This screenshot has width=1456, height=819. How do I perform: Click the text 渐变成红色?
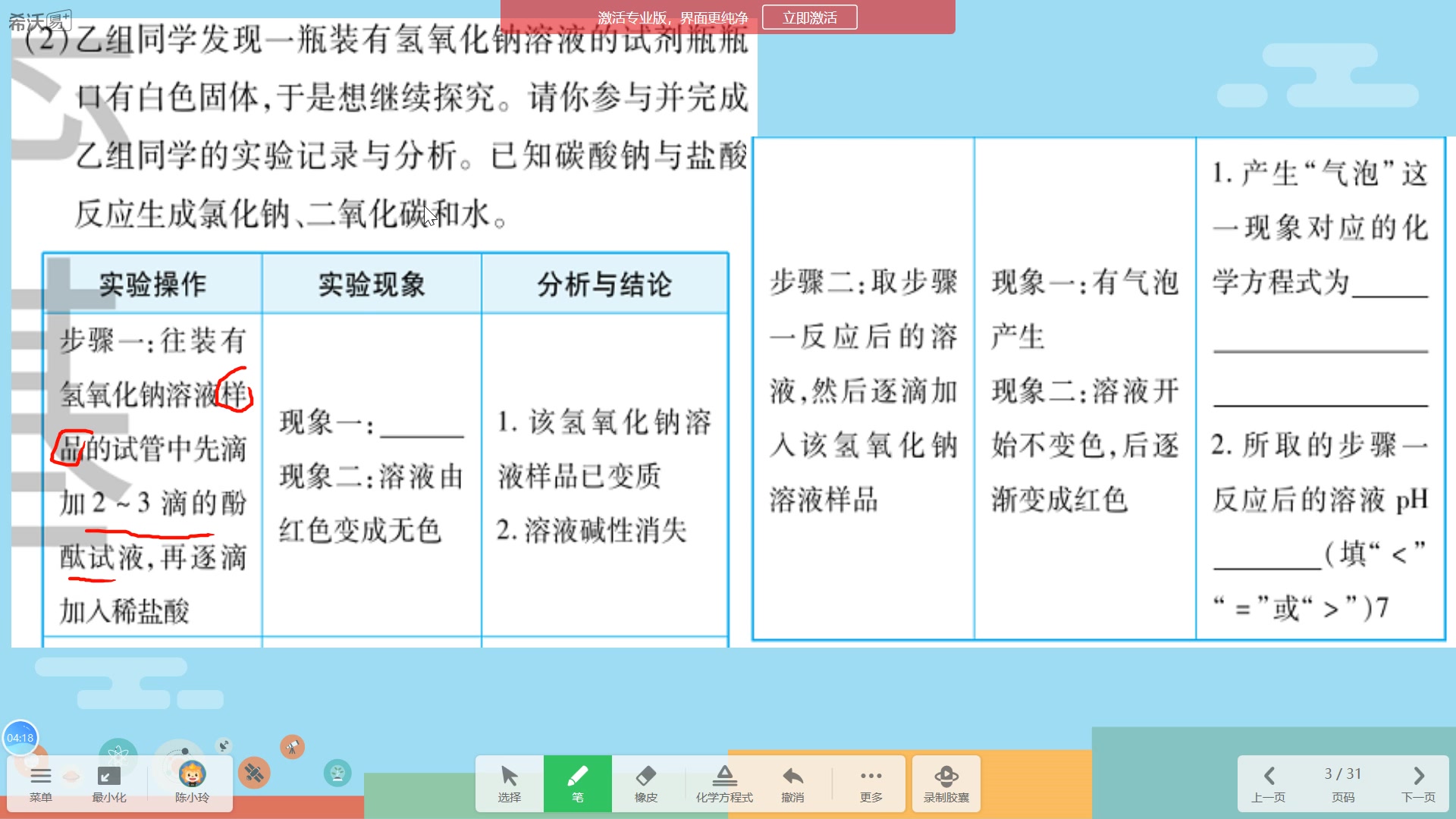coord(1059,500)
